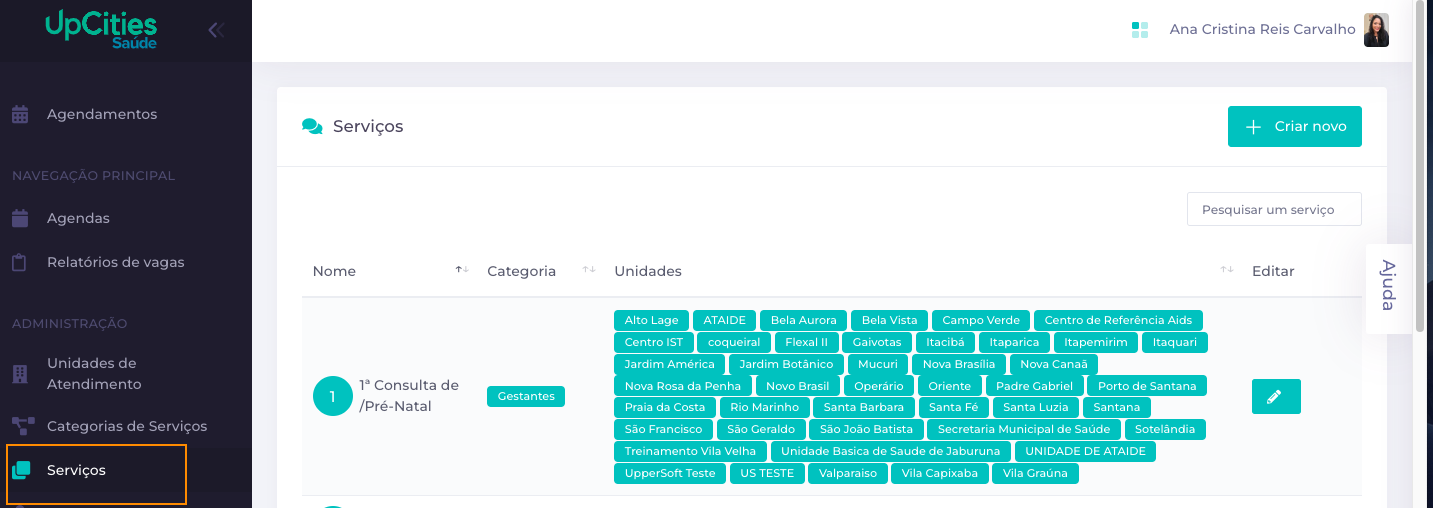Click the ATAIDE unit tag

coord(724,320)
